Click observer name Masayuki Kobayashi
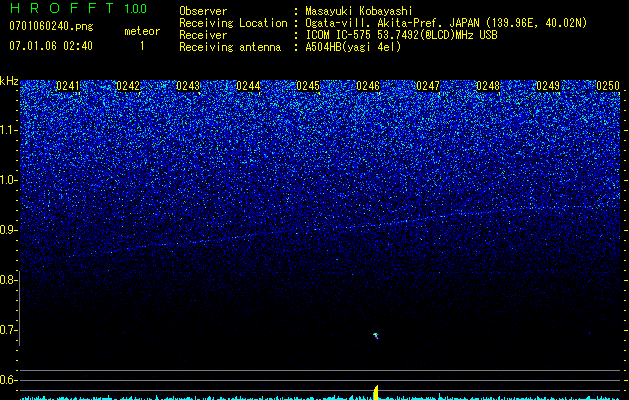629x400 pixels. [359, 11]
